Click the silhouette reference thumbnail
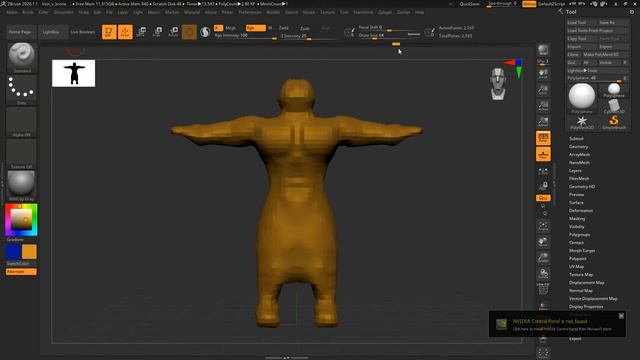 coord(73,73)
